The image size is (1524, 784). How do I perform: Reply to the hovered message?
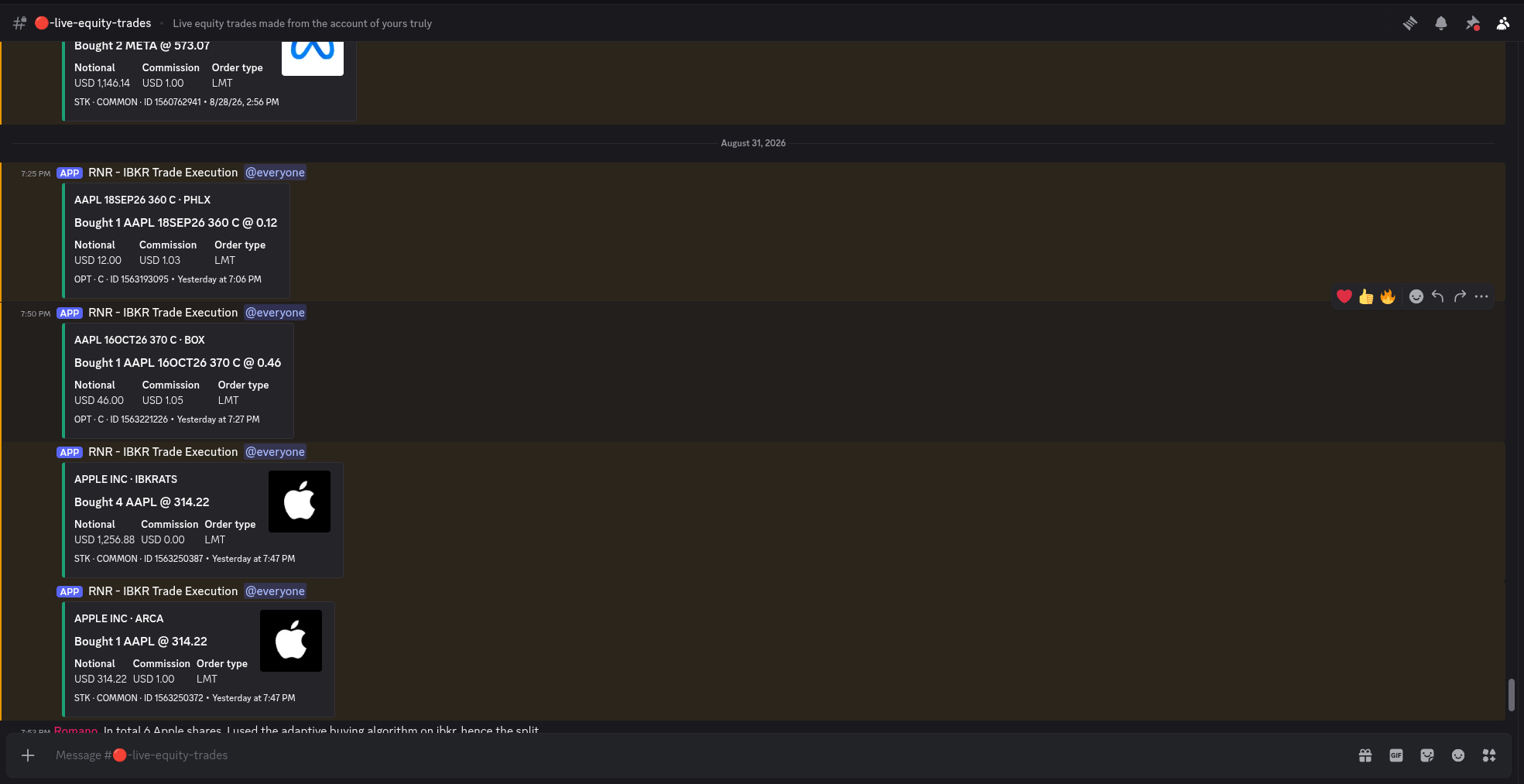pyautogui.click(x=1438, y=296)
